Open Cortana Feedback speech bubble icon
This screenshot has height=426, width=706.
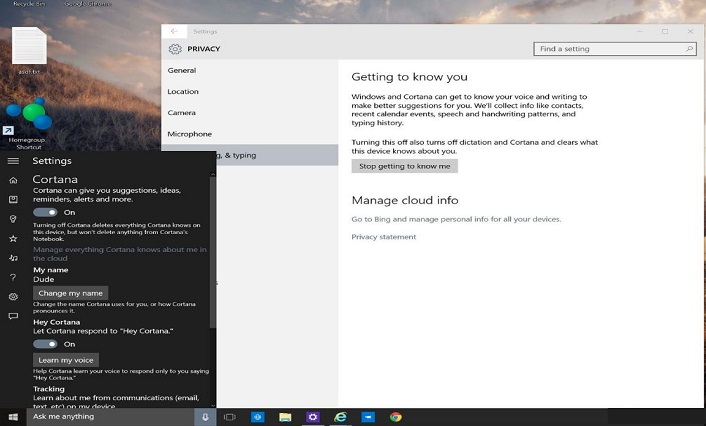(x=13, y=316)
